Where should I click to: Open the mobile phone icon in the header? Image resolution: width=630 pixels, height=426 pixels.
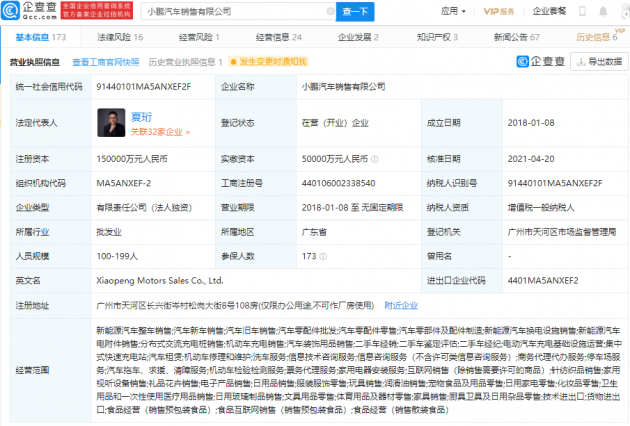[x=582, y=11]
